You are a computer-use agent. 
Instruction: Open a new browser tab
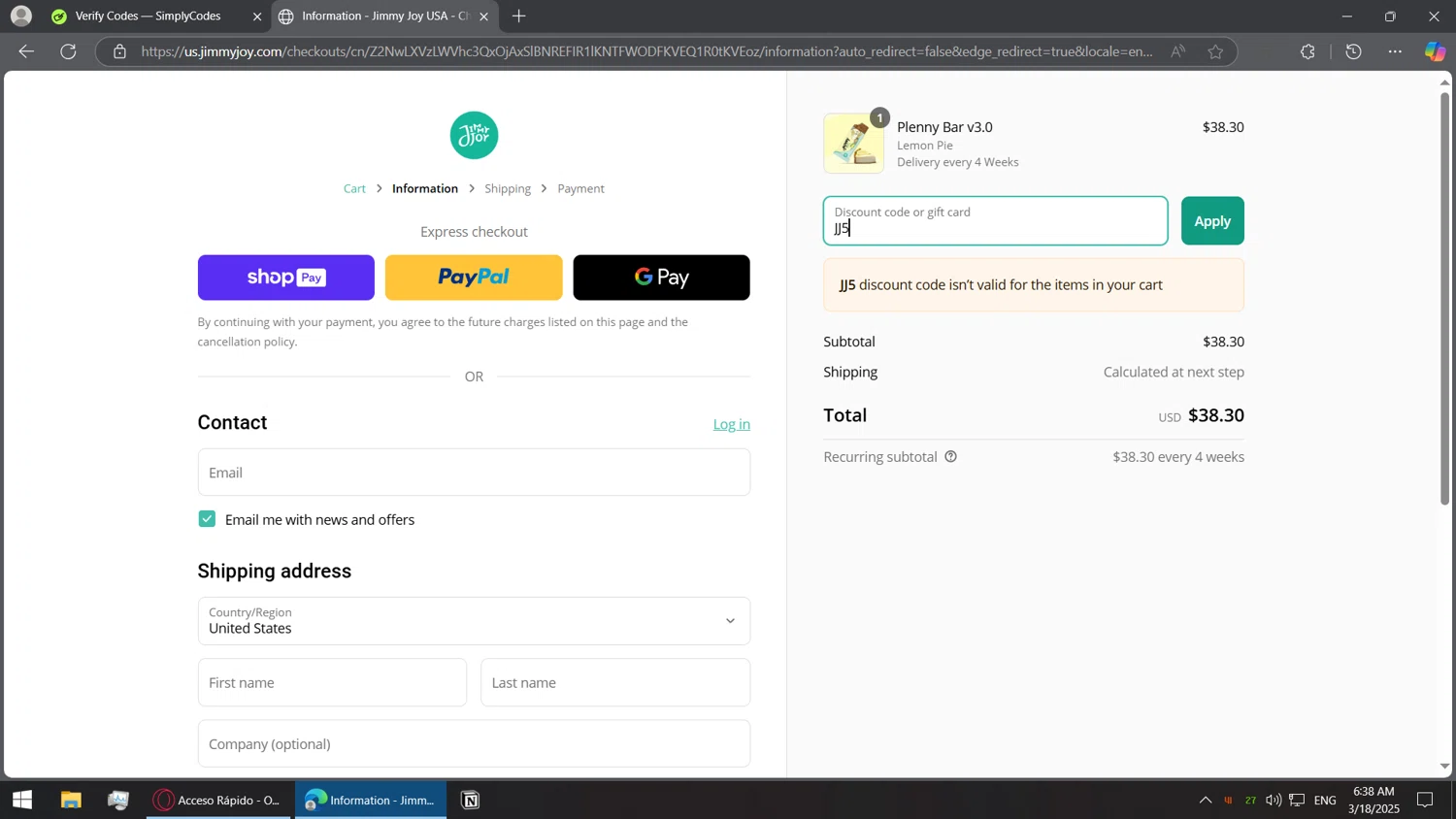pyautogui.click(x=519, y=16)
